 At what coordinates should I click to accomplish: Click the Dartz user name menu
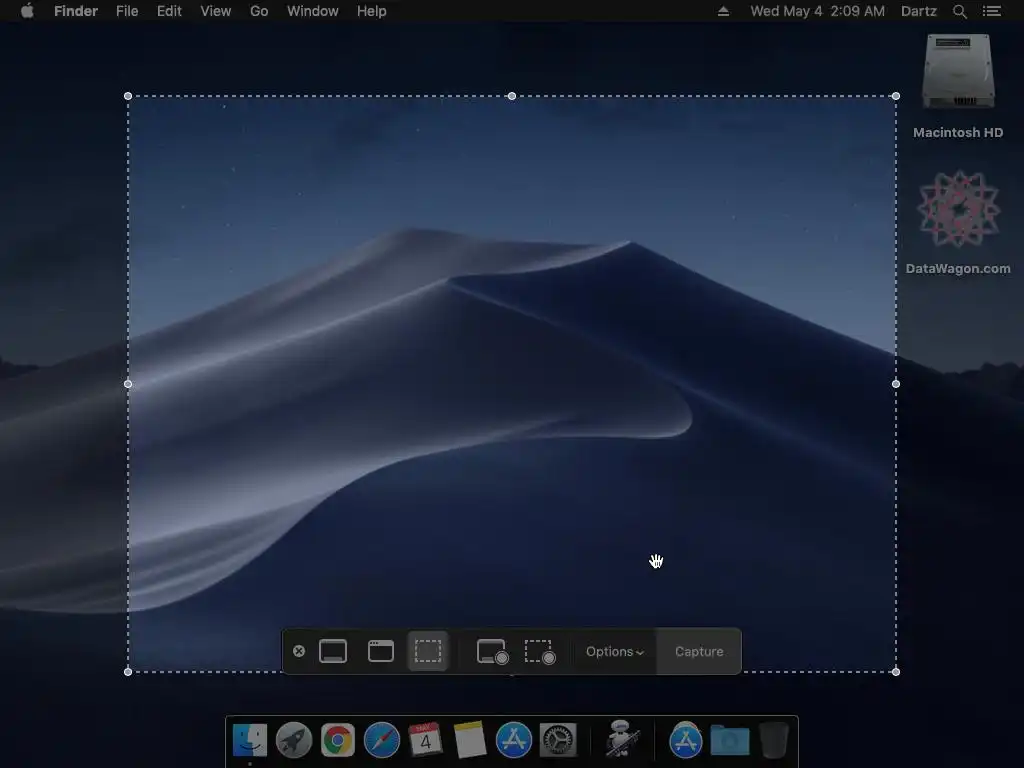pos(919,11)
